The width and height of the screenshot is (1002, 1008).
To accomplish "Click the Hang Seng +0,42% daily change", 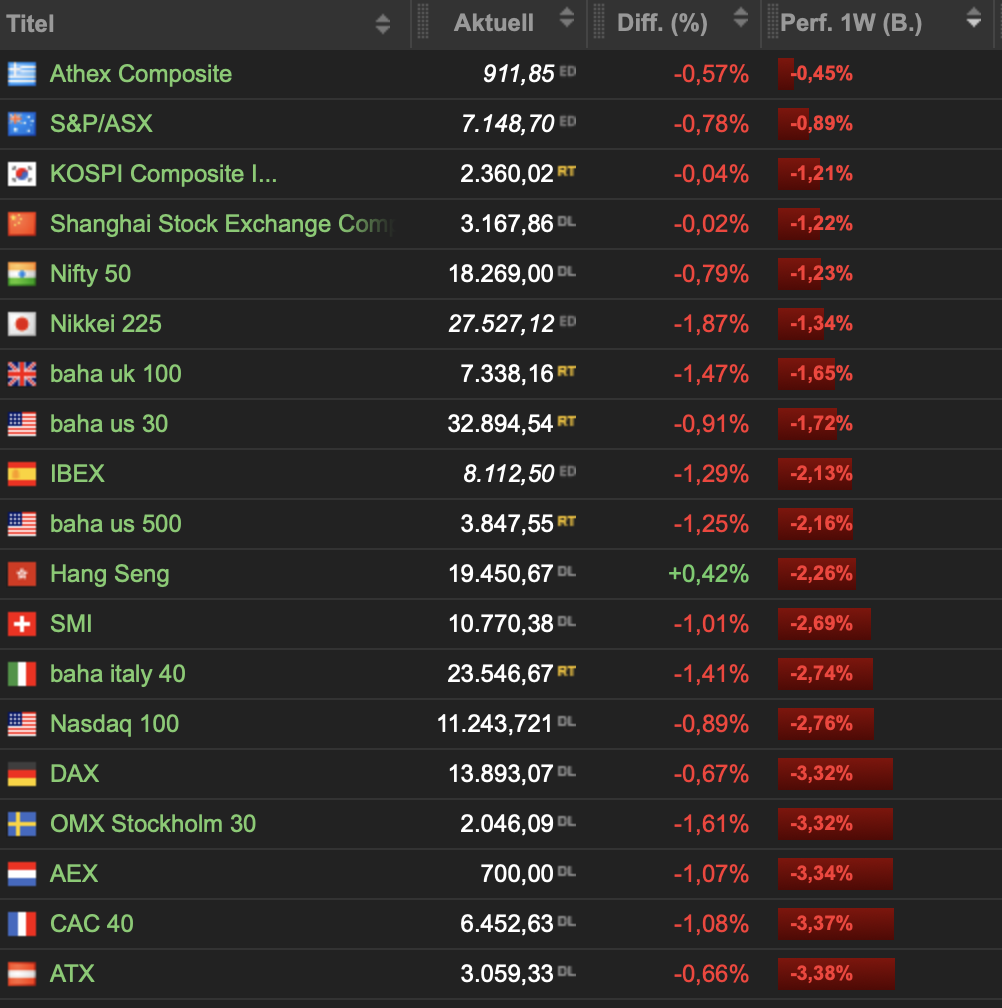I will pyautogui.click(x=708, y=574).
